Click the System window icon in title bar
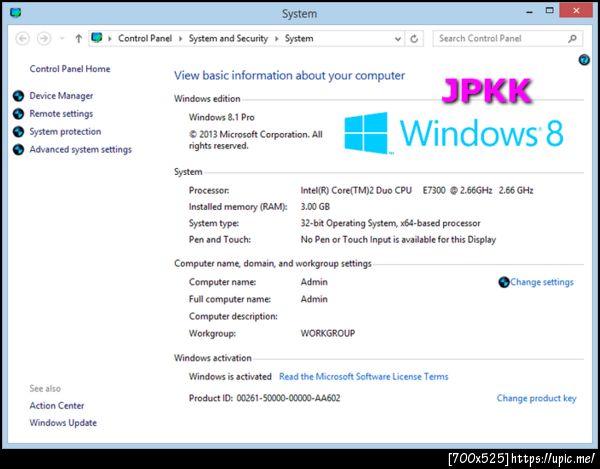This screenshot has width=600, height=469. (x=16, y=13)
